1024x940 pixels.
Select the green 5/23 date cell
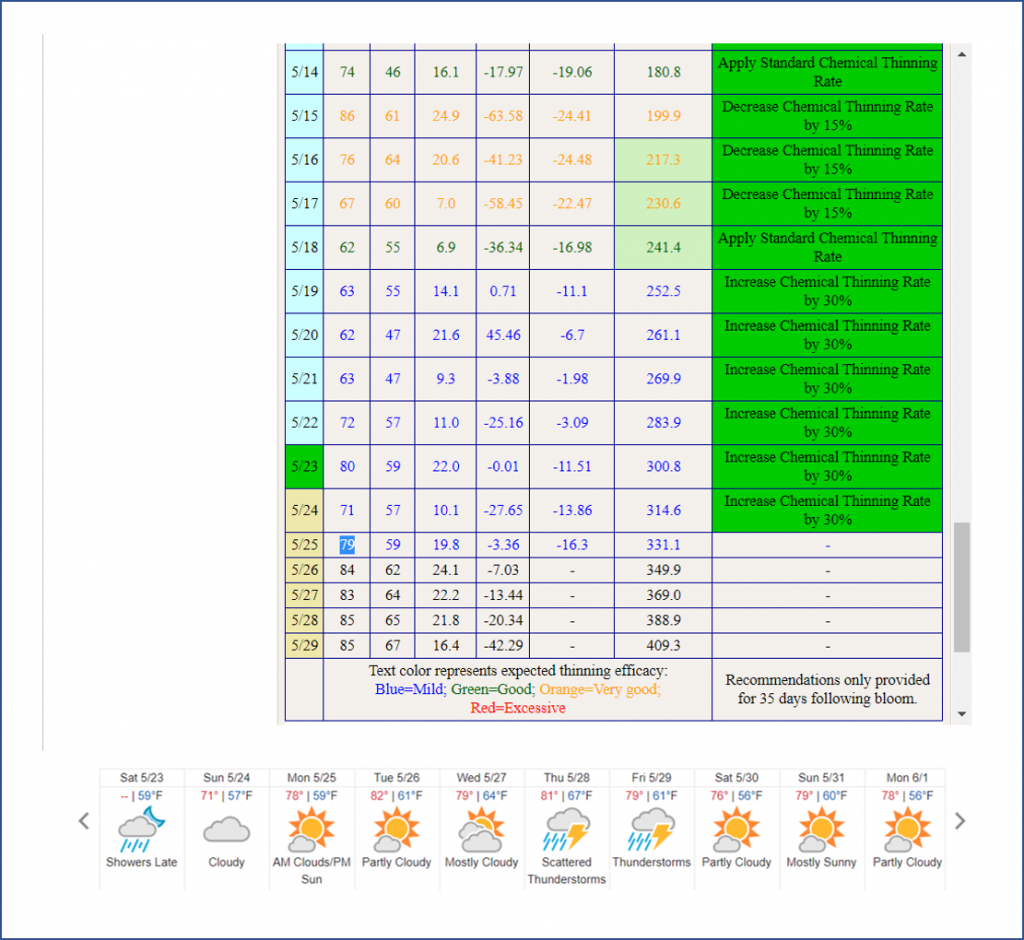pyautogui.click(x=304, y=466)
